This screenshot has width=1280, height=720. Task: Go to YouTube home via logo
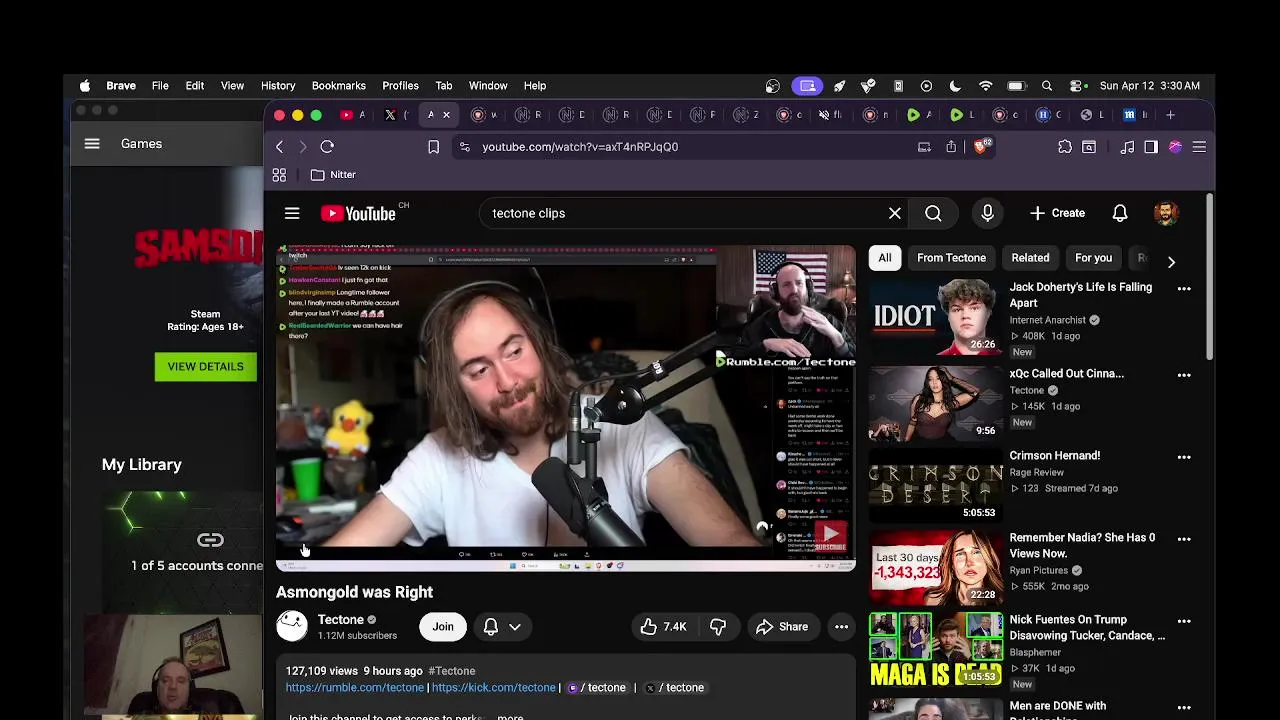click(x=358, y=213)
